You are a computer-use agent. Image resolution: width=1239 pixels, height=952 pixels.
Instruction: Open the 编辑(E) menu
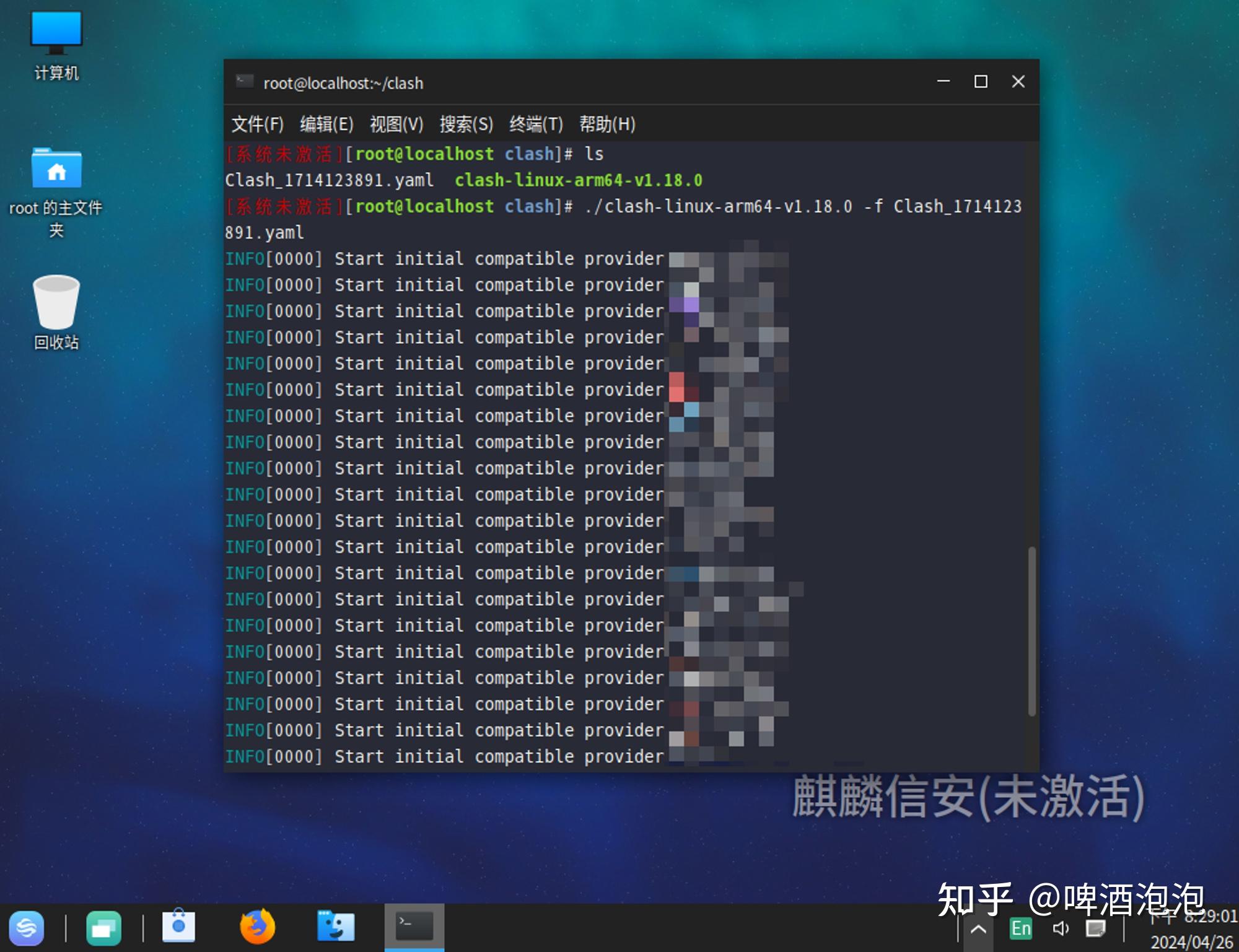(326, 124)
